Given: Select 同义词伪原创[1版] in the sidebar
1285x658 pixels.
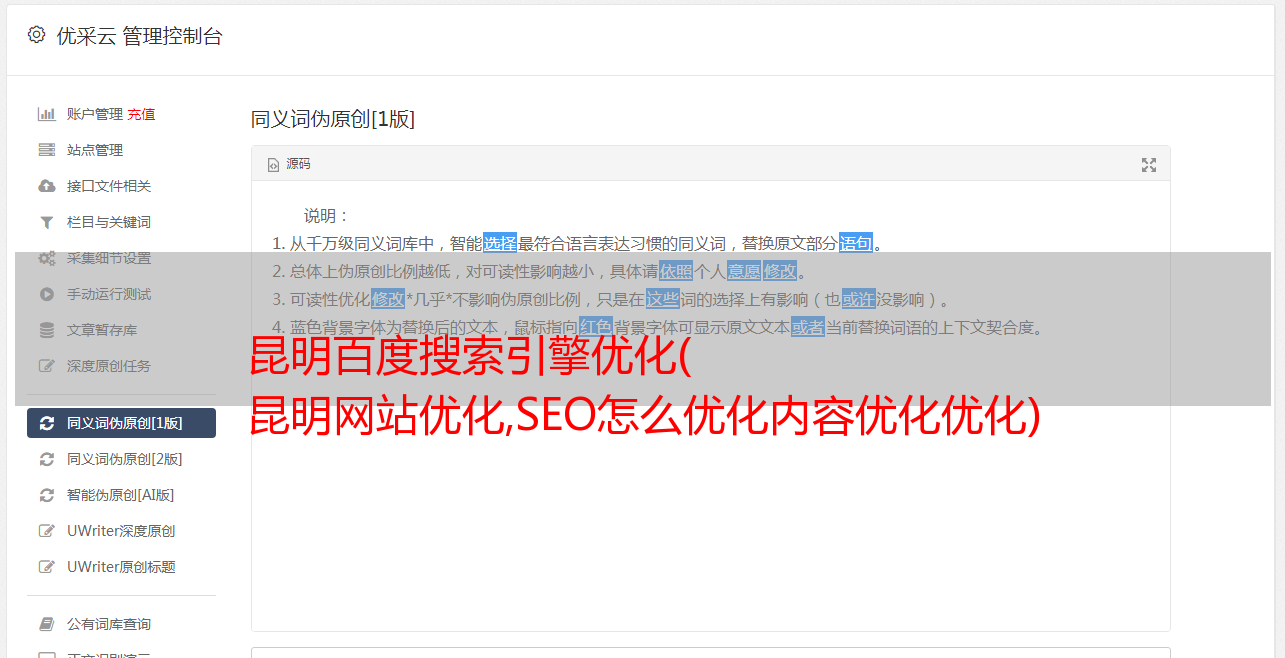Looking at the screenshot, I should [121, 423].
